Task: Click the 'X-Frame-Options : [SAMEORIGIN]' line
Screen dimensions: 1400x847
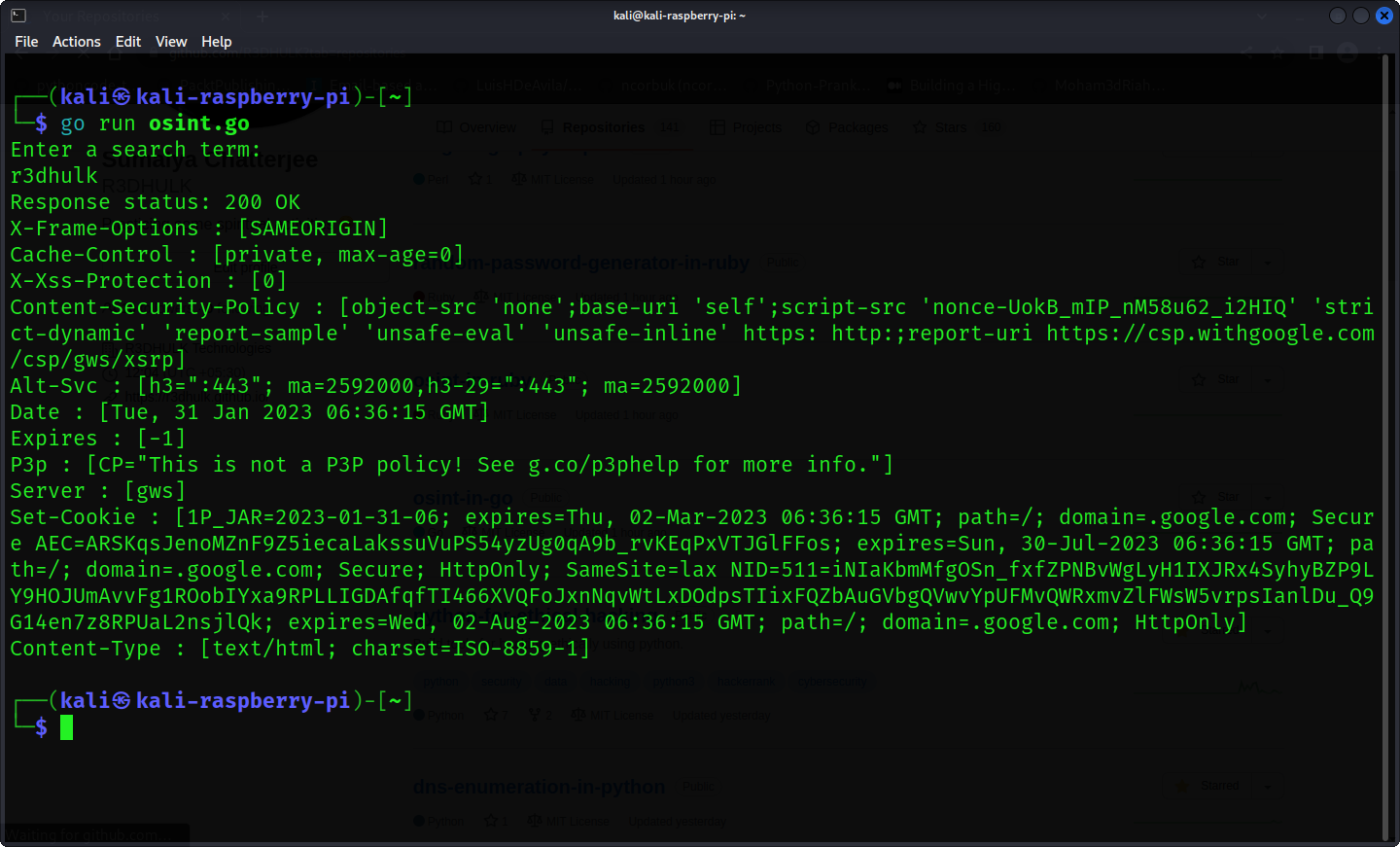Action: (199, 229)
